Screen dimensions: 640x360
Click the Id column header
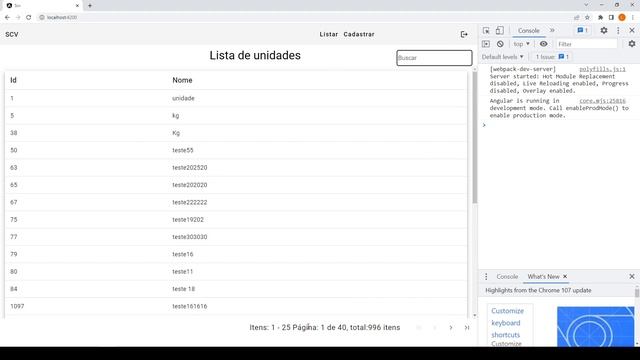13,80
